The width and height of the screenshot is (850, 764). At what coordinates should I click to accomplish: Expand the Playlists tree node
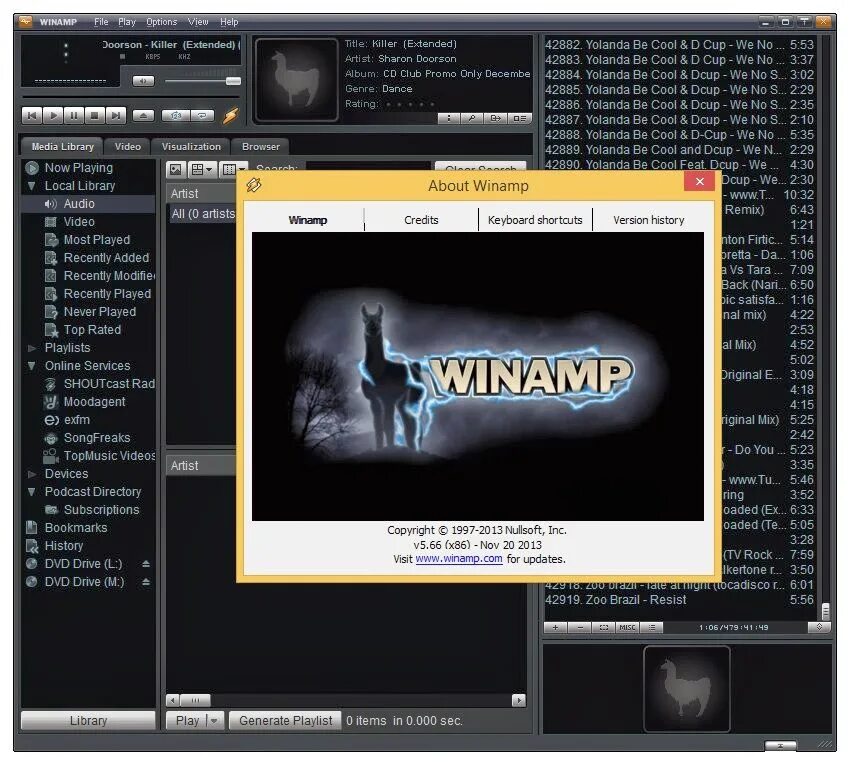pos(31,348)
